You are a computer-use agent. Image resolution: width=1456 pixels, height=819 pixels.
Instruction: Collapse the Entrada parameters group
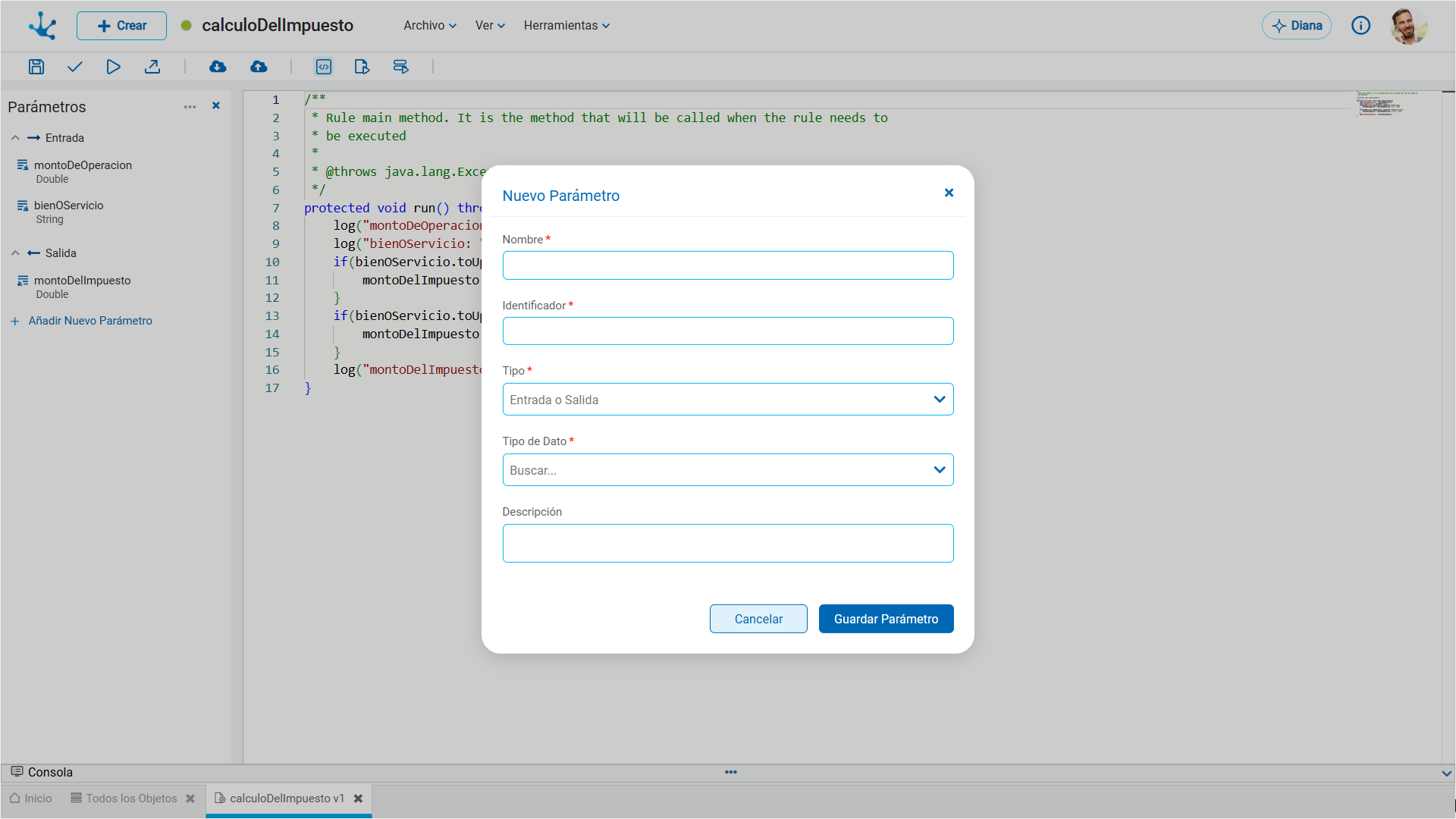15,138
